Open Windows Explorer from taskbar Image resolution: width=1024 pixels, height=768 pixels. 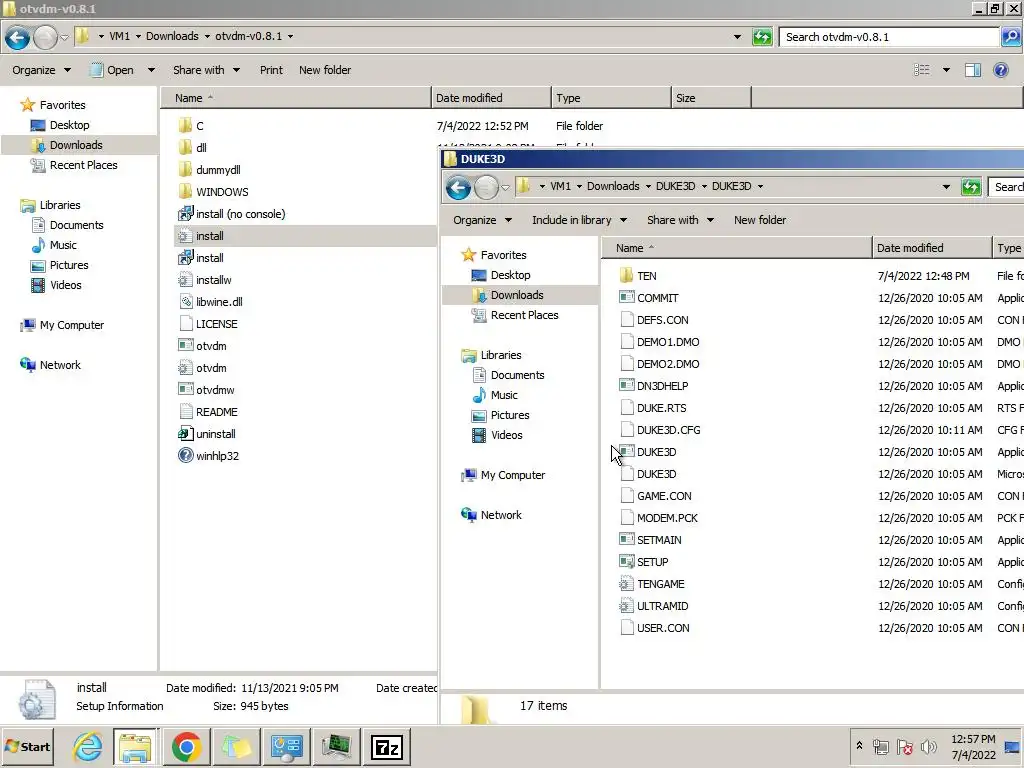(135, 747)
